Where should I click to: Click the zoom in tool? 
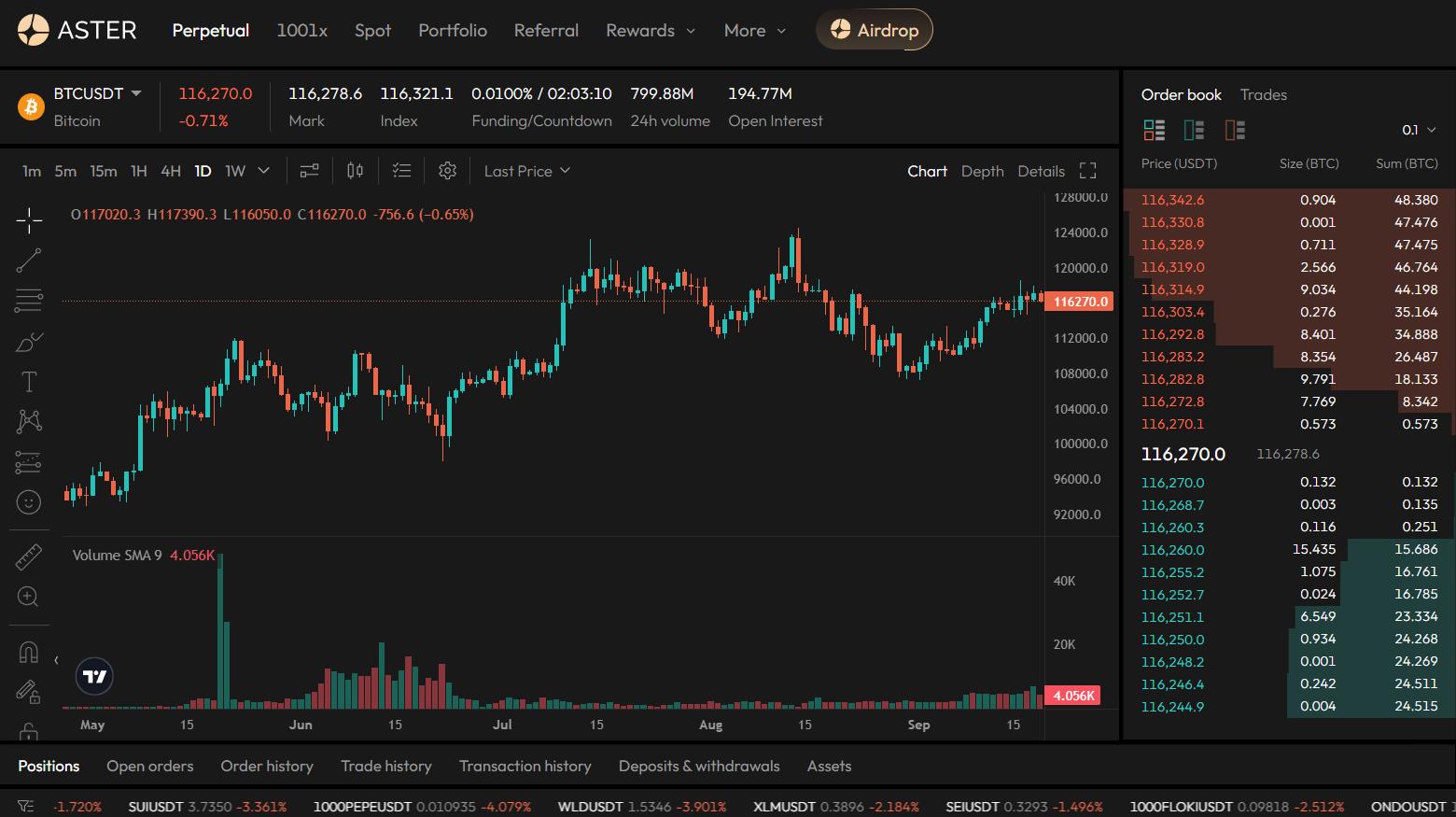coord(29,597)
